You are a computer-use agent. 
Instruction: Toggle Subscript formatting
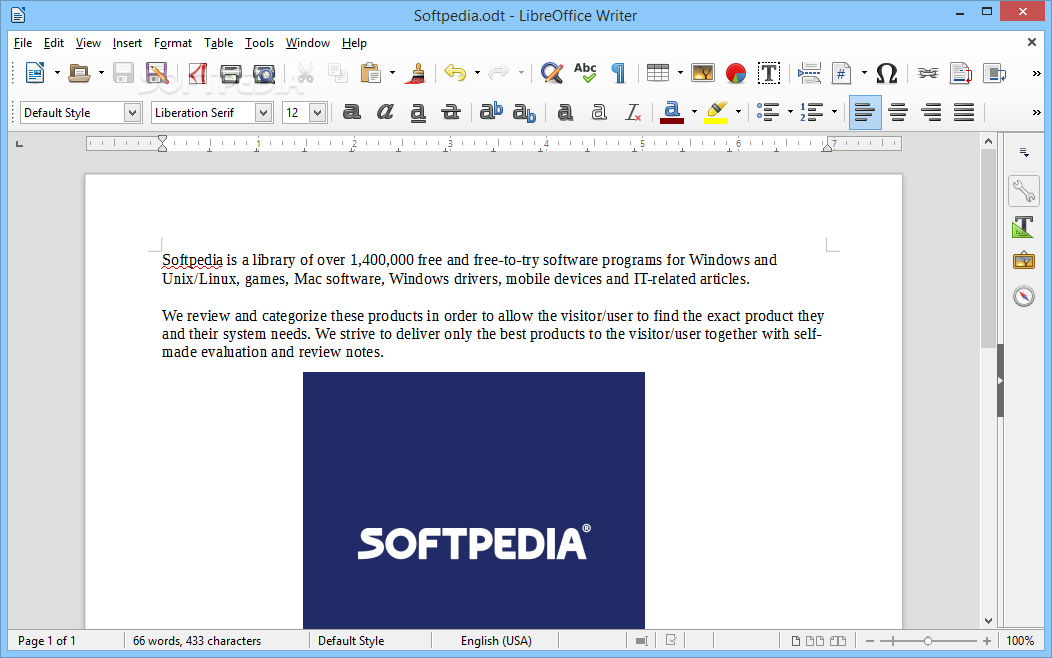click(525, 113)
